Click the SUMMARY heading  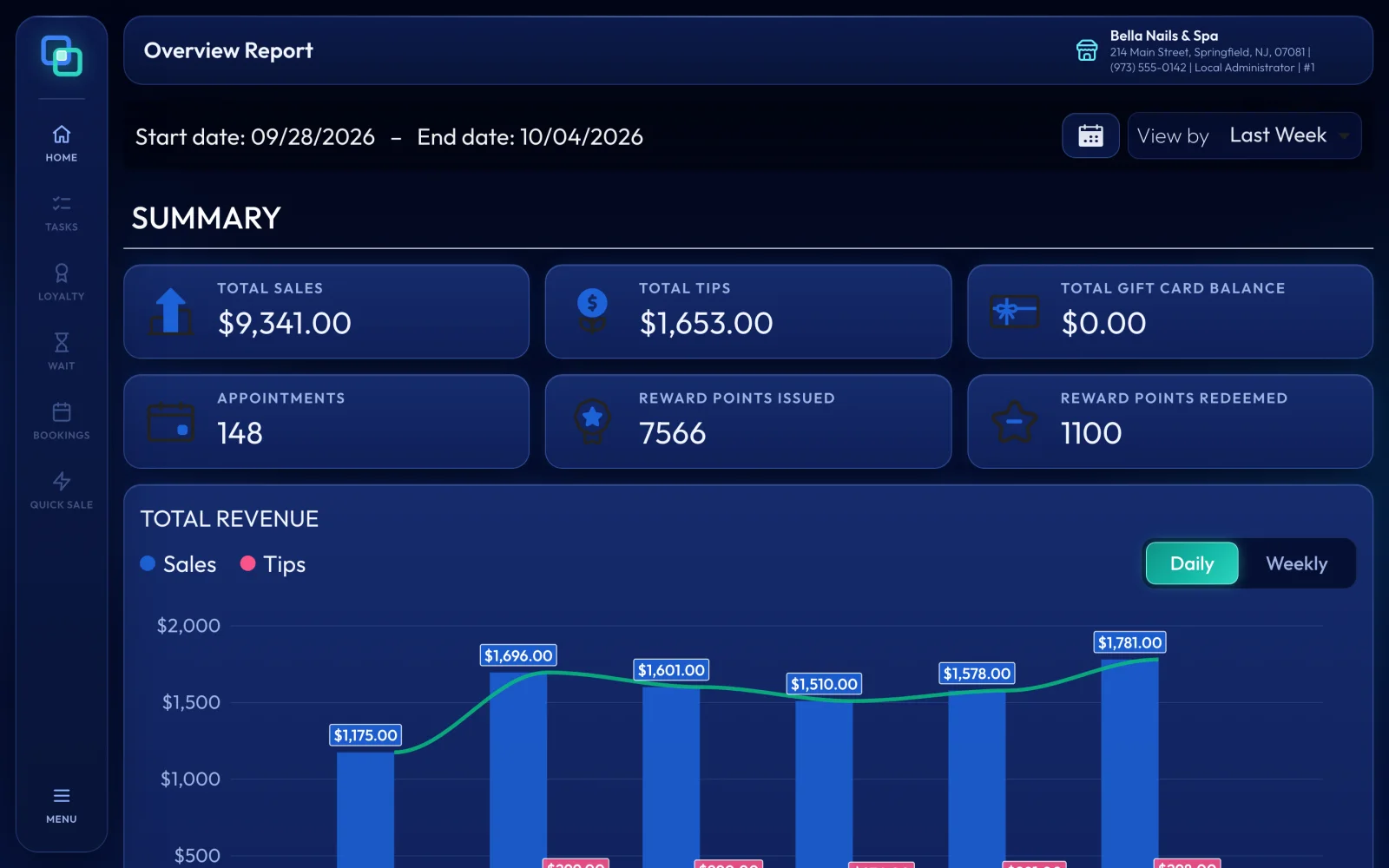[x=207, y=218]
